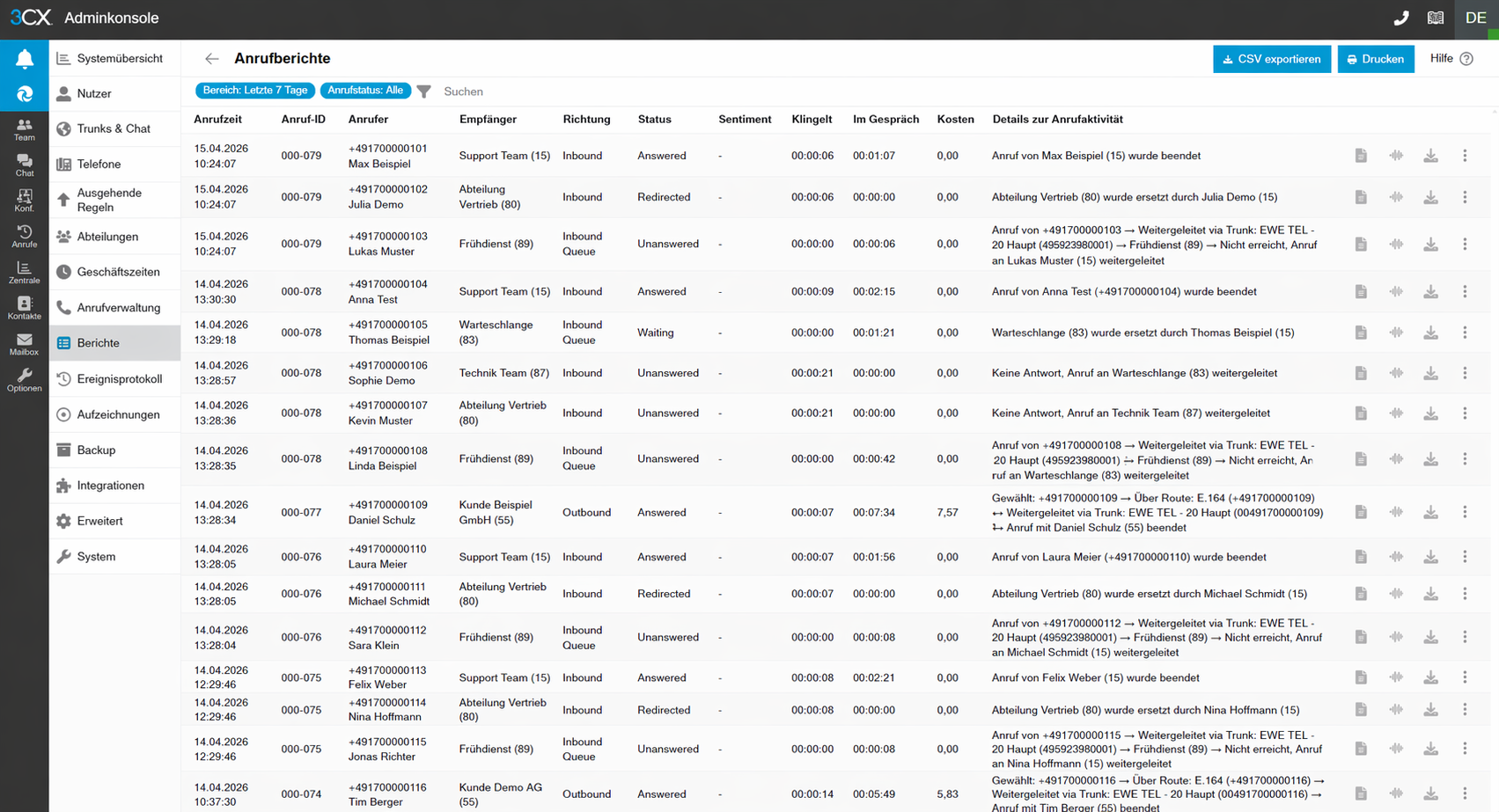The width and height of the screenshot is (1499, 812).
Task: Click the CSV exportieren button
Action: (1271, 59)
